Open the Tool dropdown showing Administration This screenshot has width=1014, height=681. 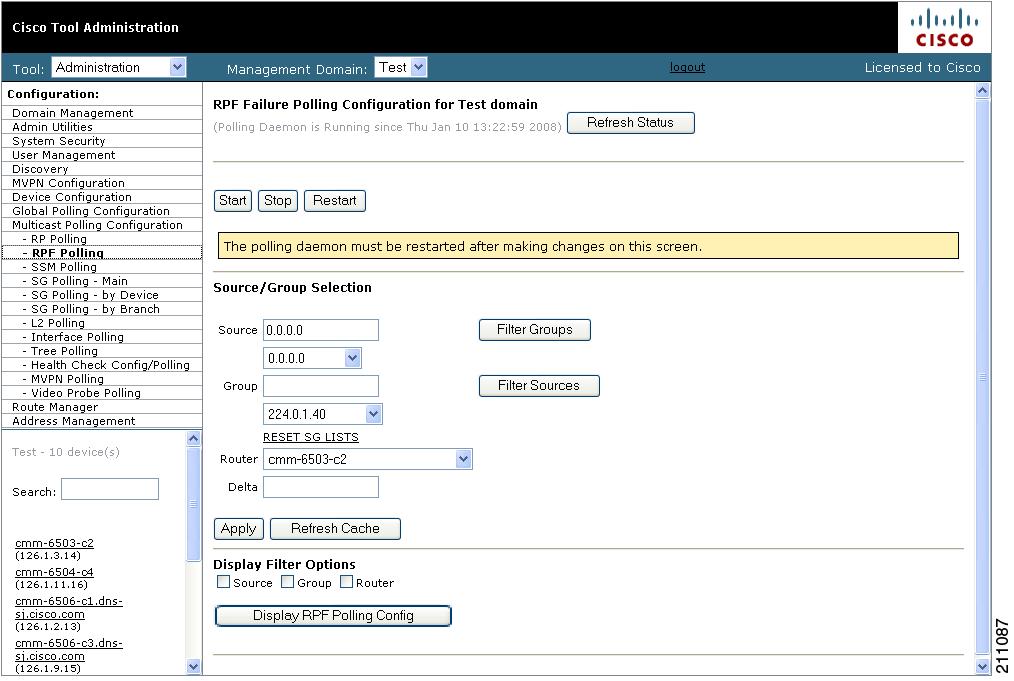click(119, 67)
